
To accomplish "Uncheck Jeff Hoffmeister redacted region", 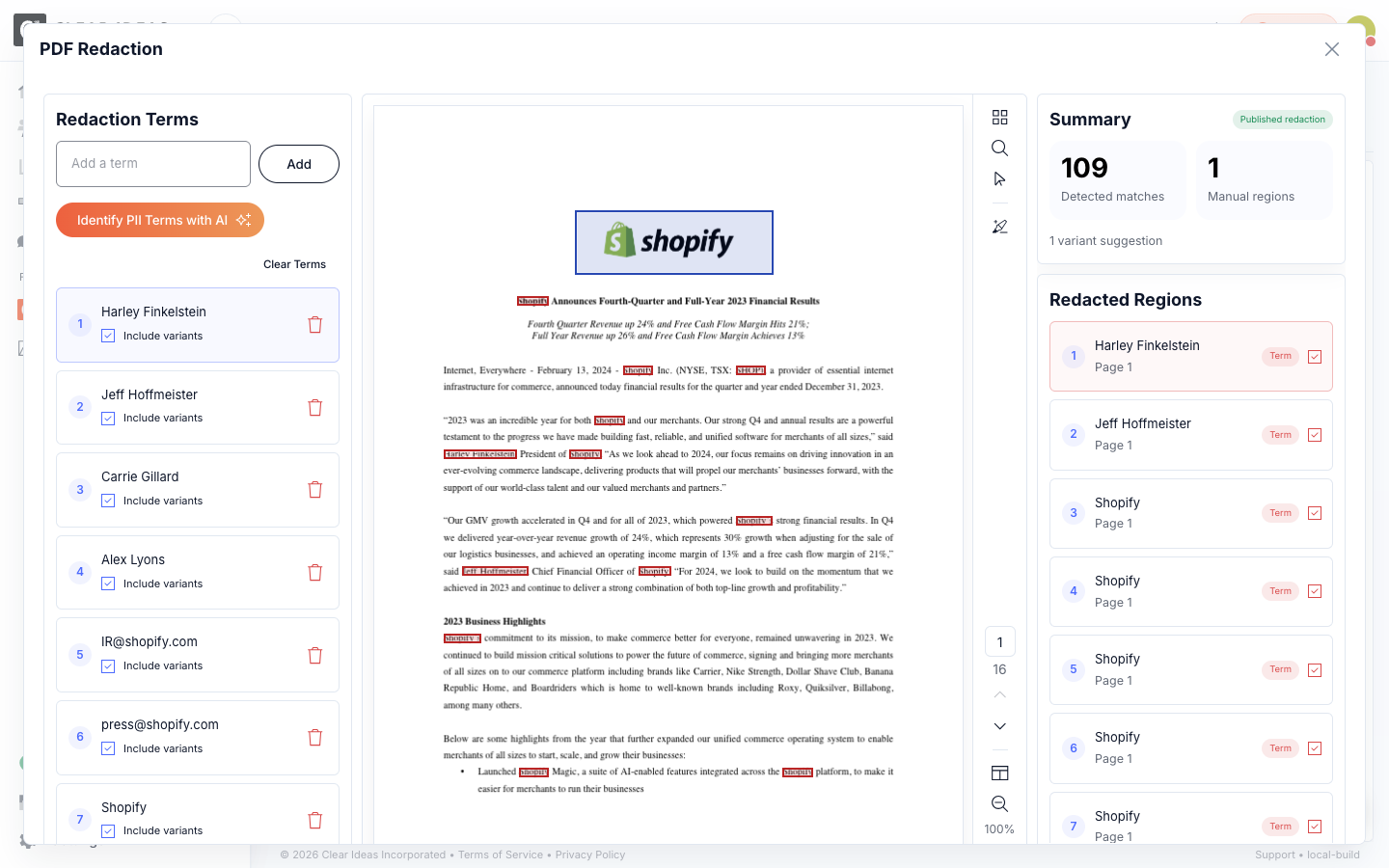I will (x=1315, y=435).
